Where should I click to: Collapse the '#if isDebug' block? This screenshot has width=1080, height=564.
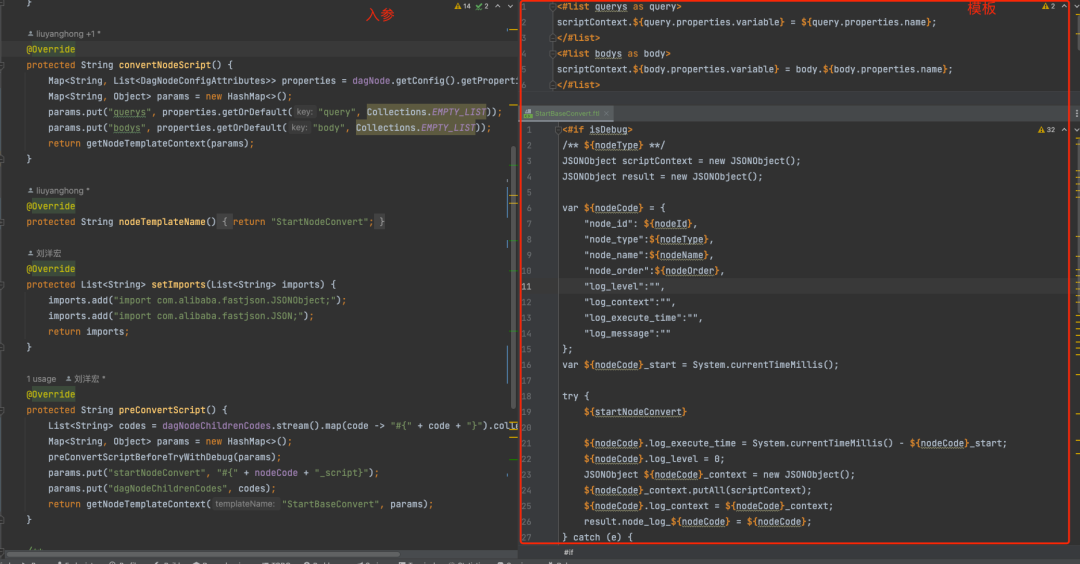[558, 129]
